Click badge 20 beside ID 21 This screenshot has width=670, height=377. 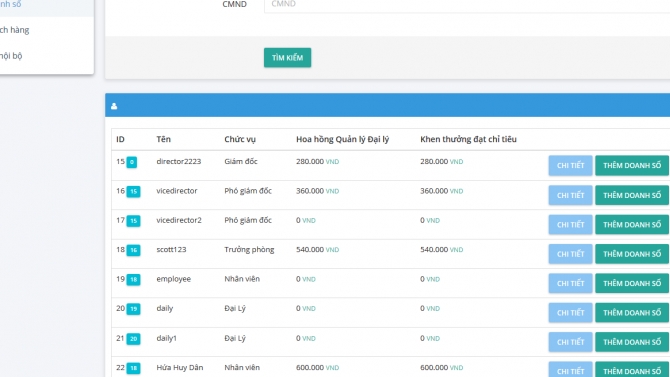133,339
